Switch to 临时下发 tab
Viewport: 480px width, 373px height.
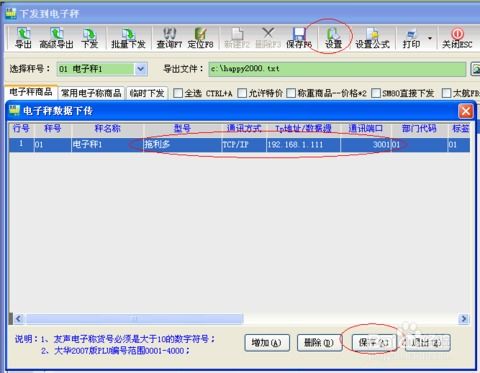pyautogui.click(x=147, y=93)
